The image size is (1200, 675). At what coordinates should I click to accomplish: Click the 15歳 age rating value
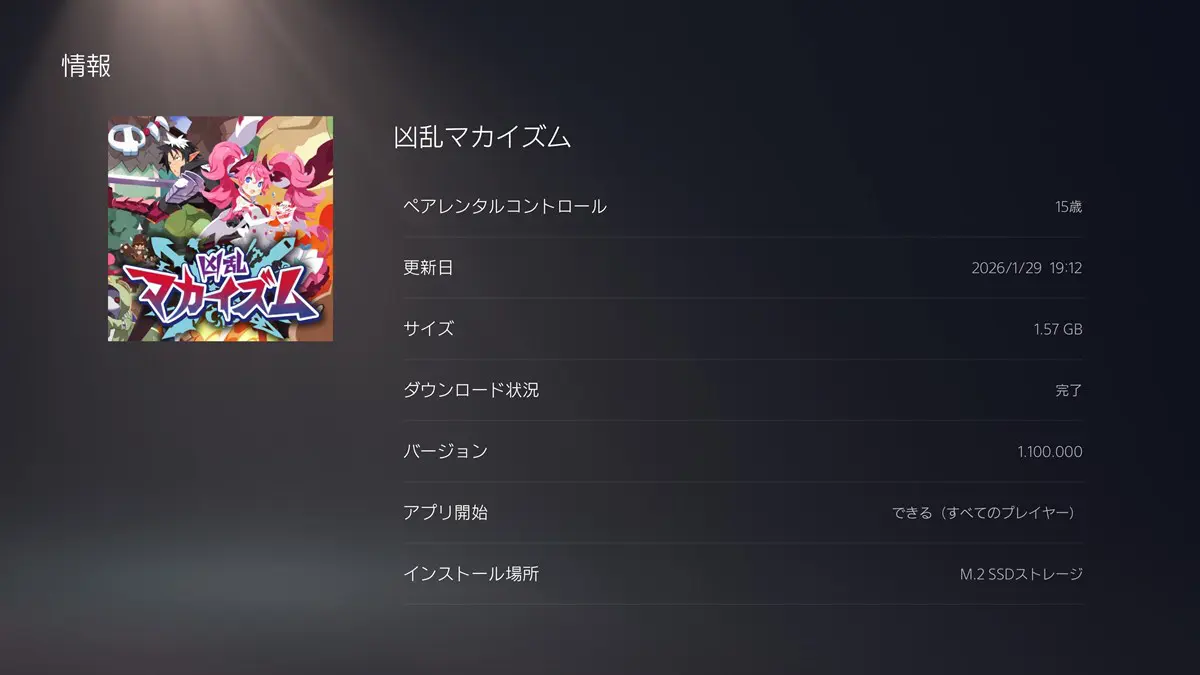1068,207
